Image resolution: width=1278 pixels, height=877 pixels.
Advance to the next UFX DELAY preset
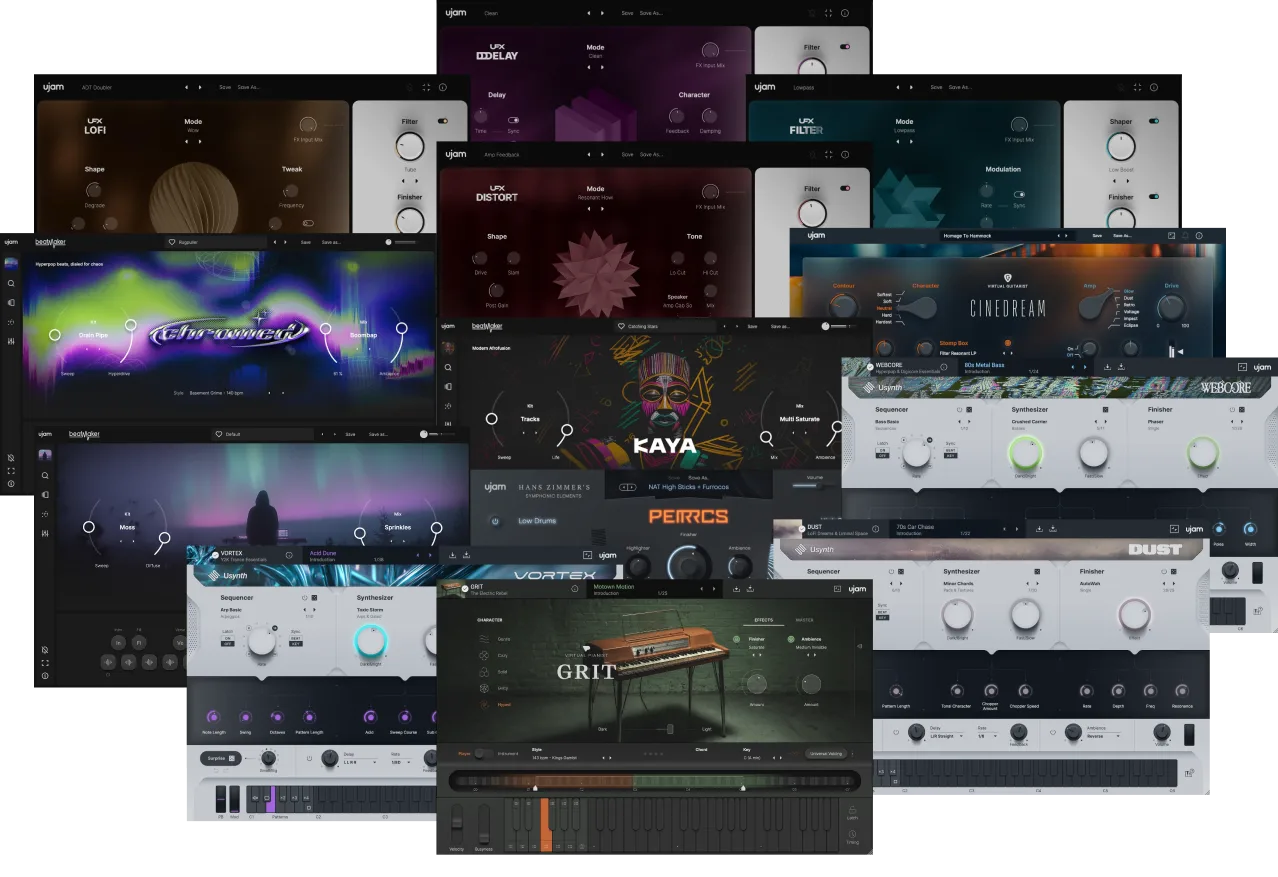pyautogui.click(x=602, y=13)
